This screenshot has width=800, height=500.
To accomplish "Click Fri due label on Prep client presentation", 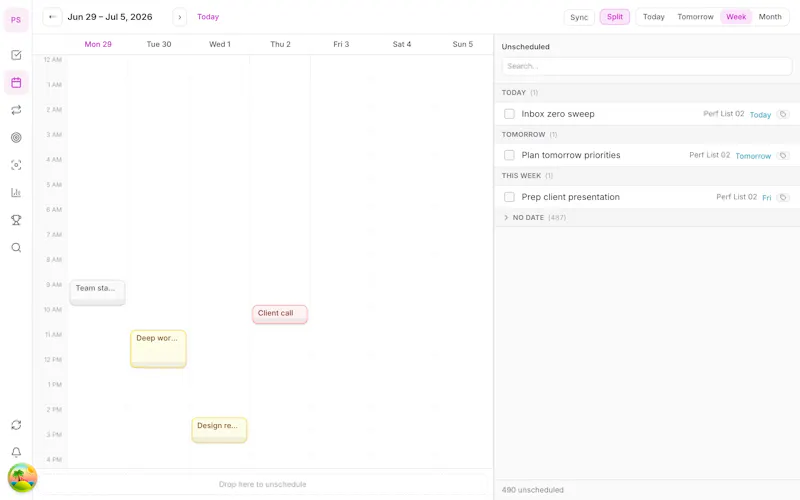I will (x=766, y=198).
